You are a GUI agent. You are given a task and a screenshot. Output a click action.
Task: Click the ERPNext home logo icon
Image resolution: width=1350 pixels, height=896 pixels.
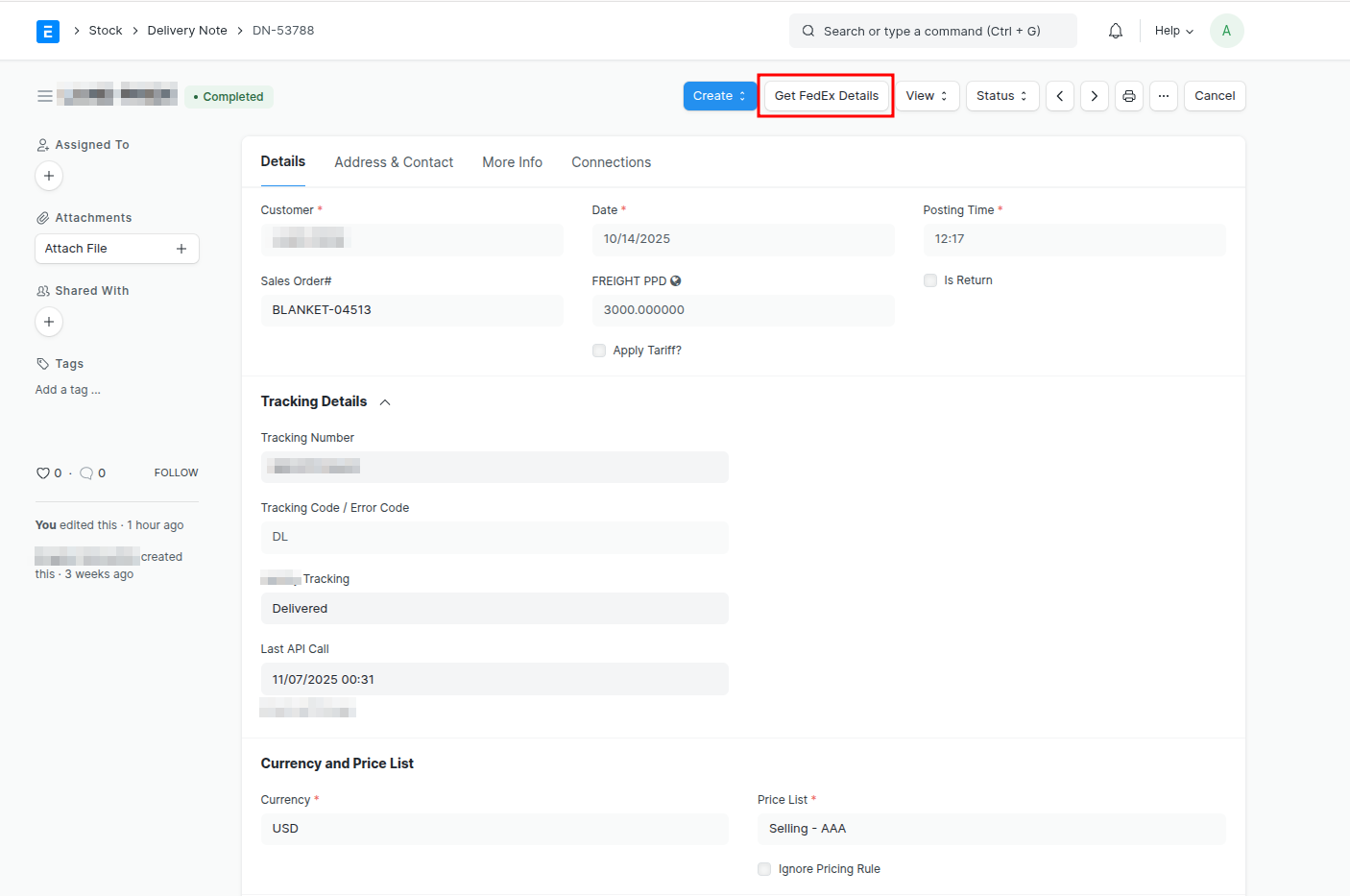tap(47, 31)
